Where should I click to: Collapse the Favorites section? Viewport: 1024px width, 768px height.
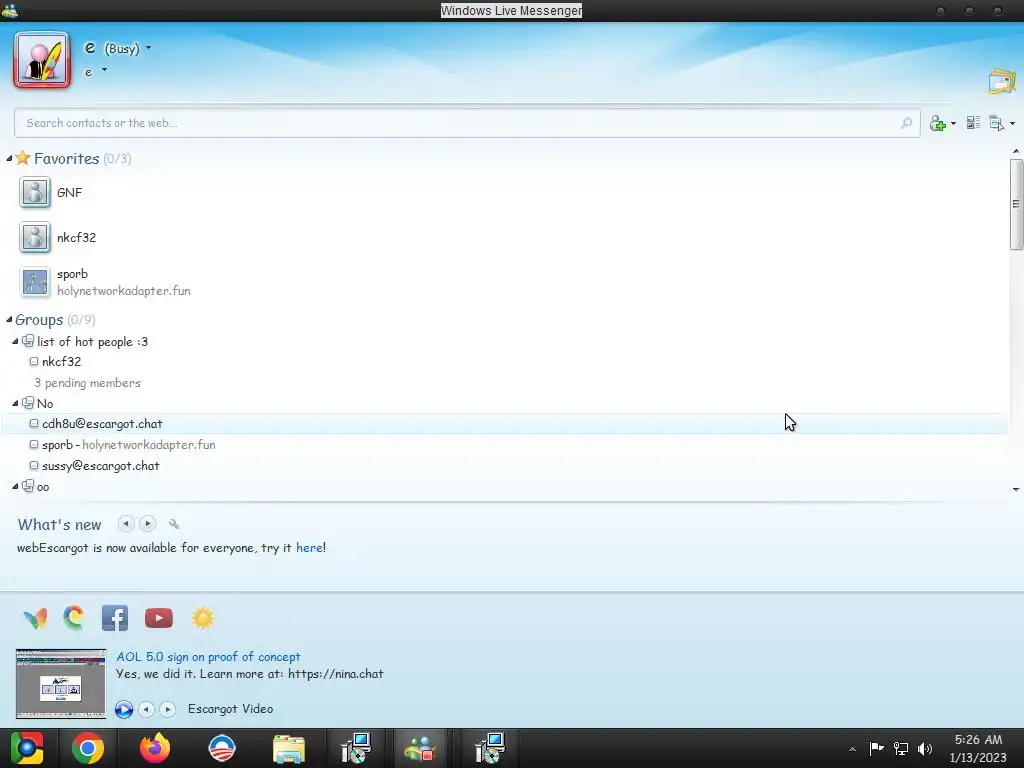coord(9,159)
